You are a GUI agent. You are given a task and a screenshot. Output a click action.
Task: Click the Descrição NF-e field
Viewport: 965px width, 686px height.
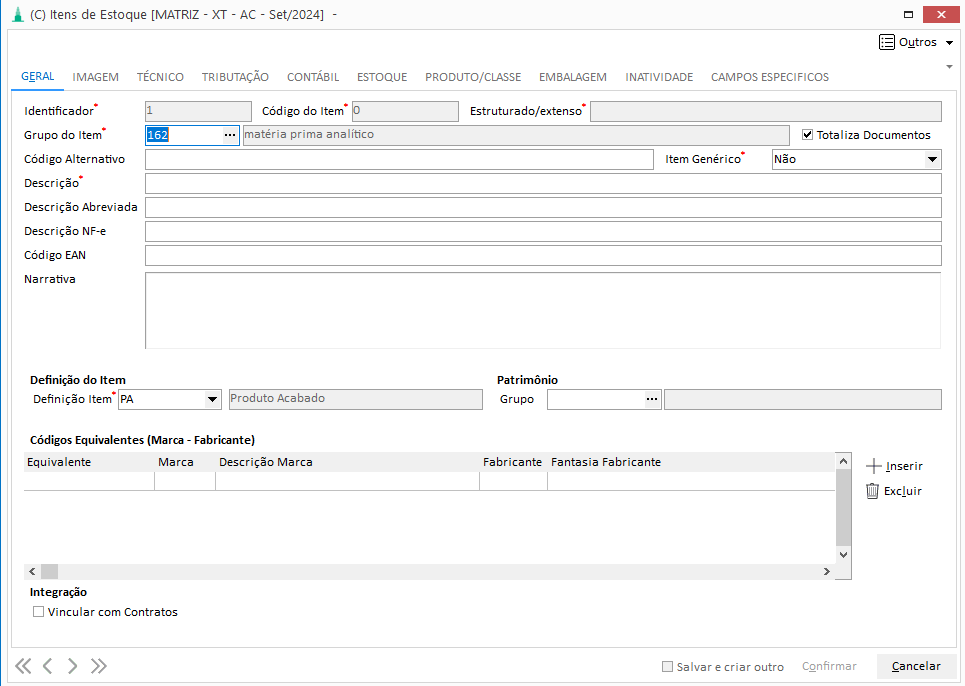tap(543, 231)
